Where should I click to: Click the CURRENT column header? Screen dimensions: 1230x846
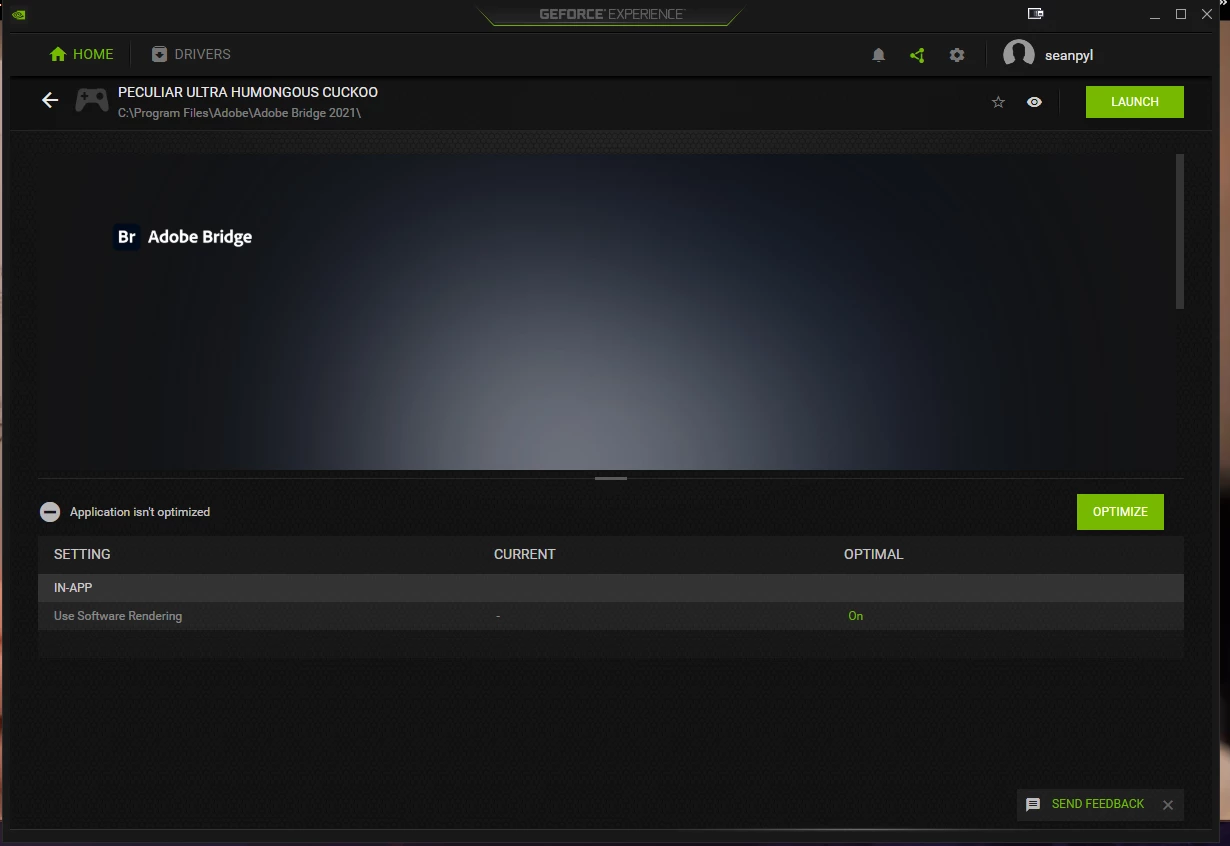[x=525, y=554]
